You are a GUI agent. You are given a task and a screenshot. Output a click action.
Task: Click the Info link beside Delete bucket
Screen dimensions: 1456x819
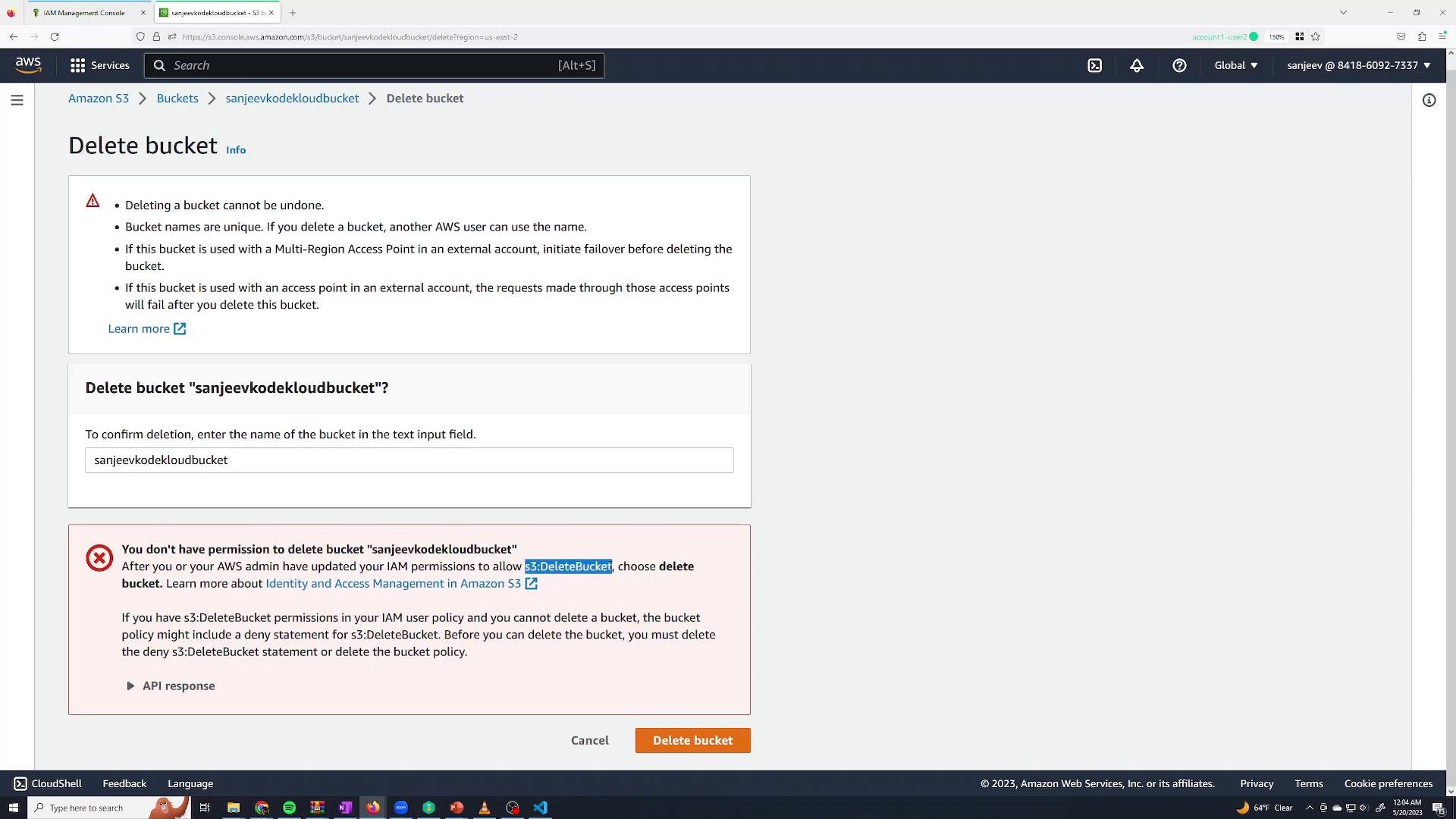point(236,150)
